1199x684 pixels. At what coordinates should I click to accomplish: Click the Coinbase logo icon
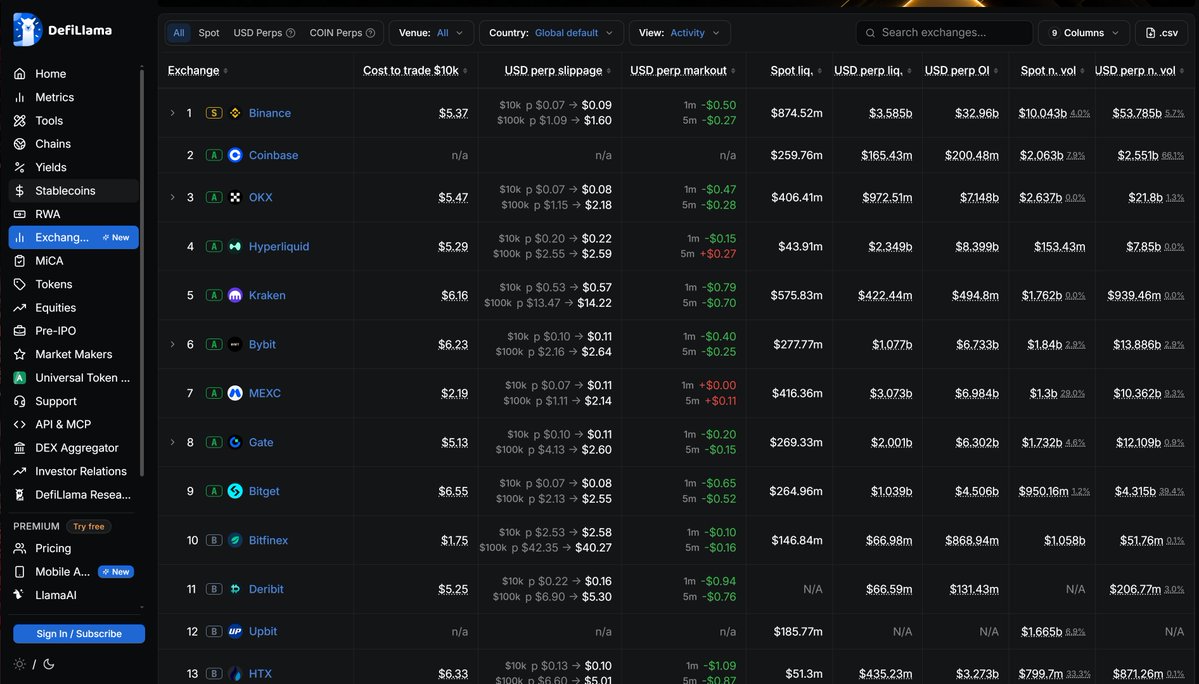[235, 155]
